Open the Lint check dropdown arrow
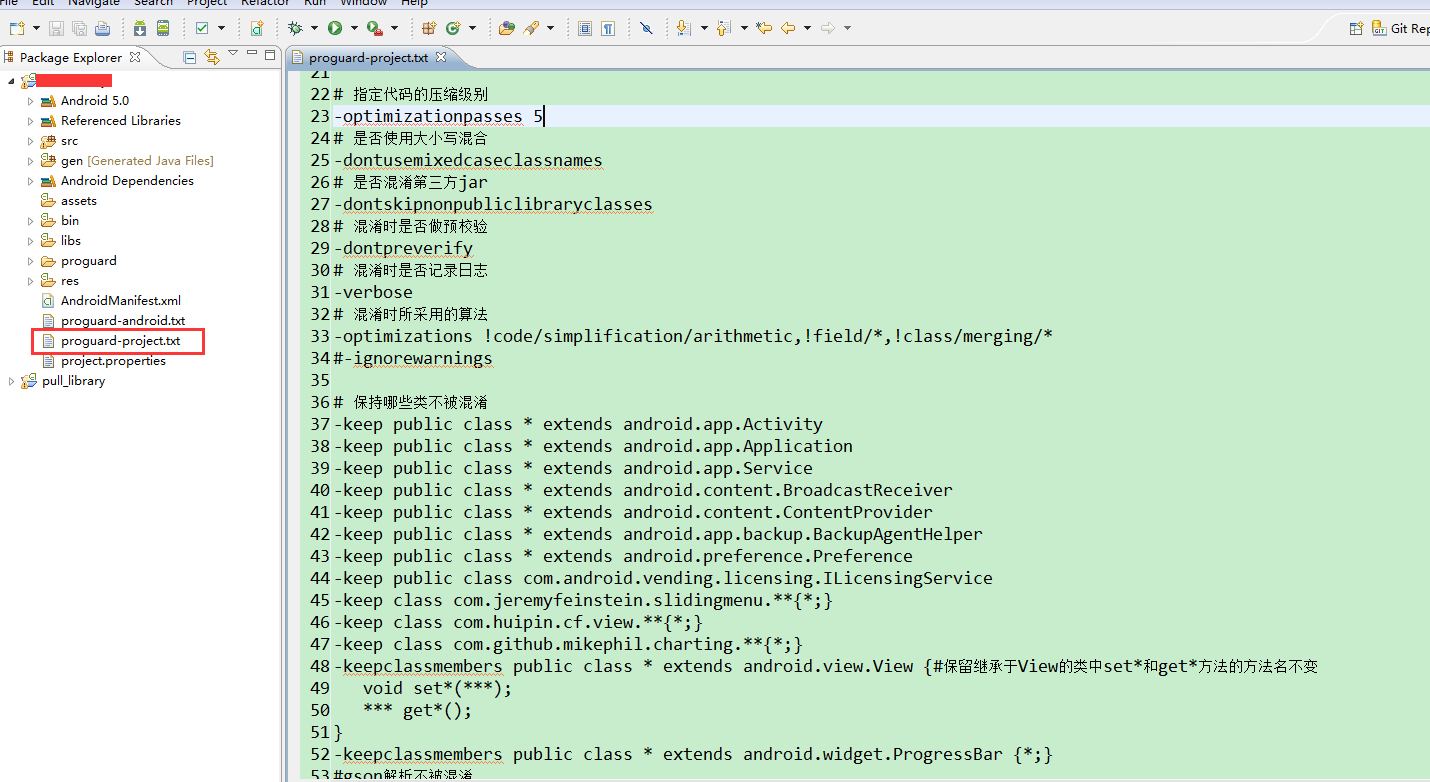The width and height of the screenshot is (1430, 782). 221,28
